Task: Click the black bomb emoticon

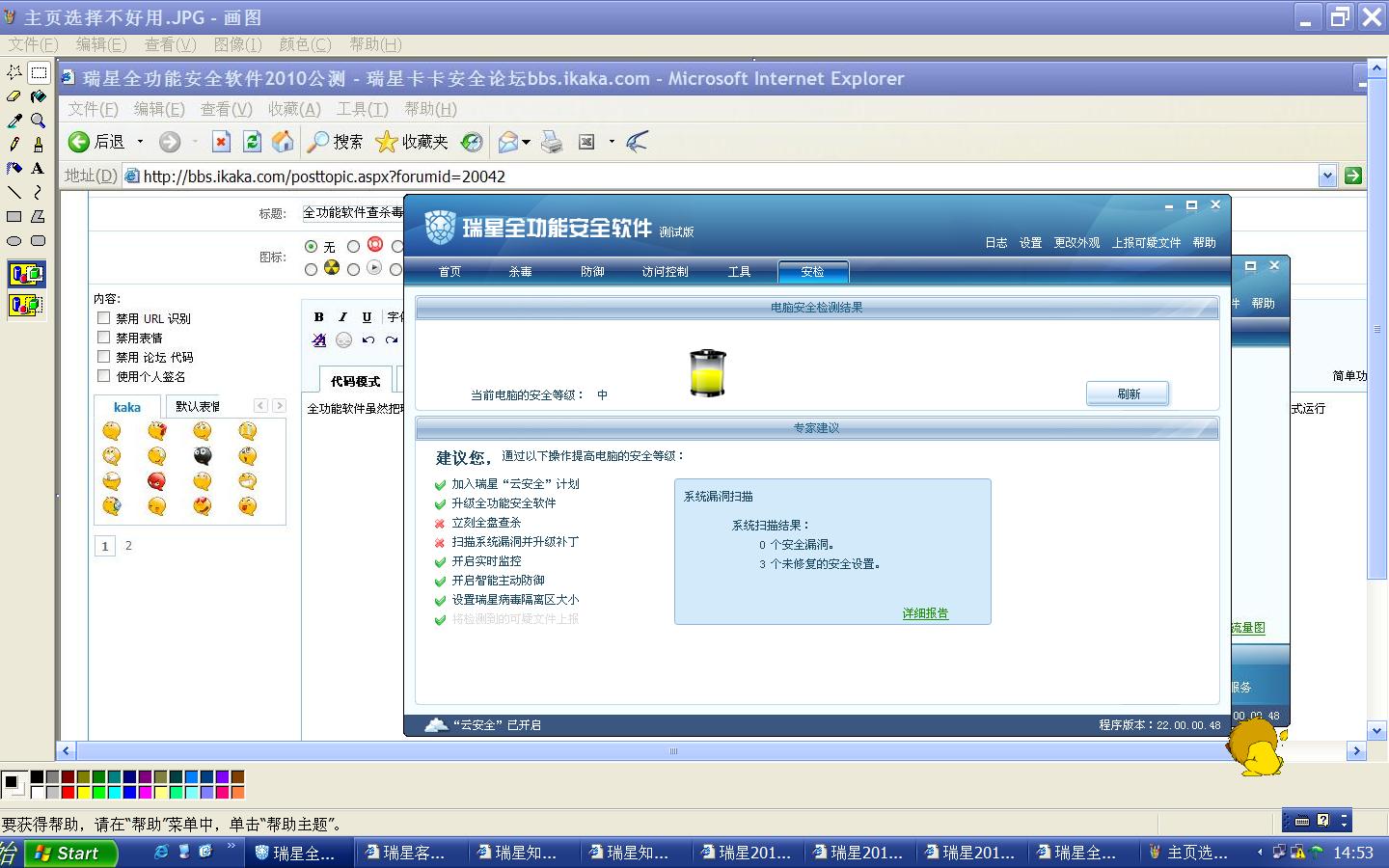Action: 203,456
